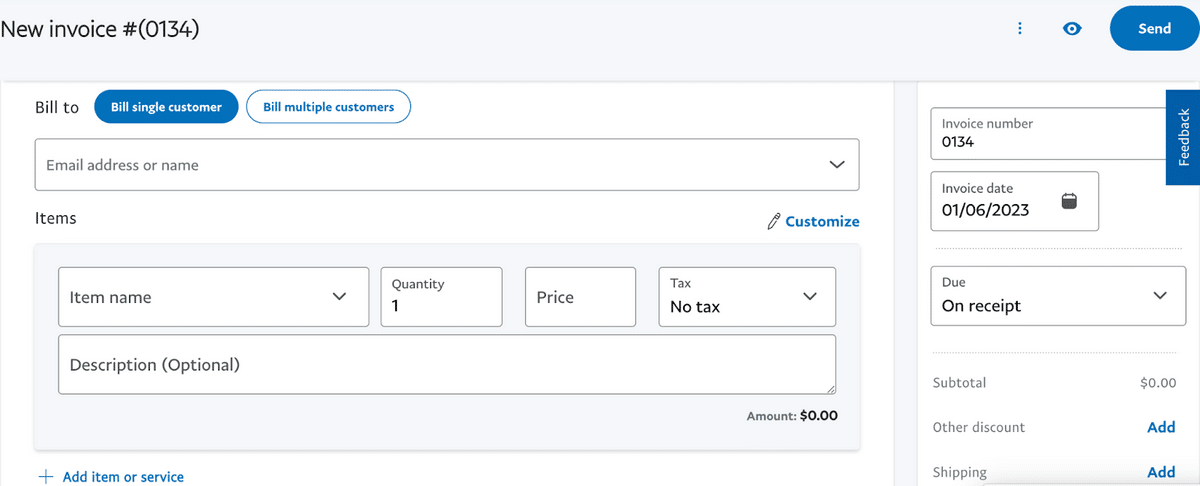The height and width of the screenshot is (486, 1200).
Task: Select Bill single customer option
Action: [166, 107]
